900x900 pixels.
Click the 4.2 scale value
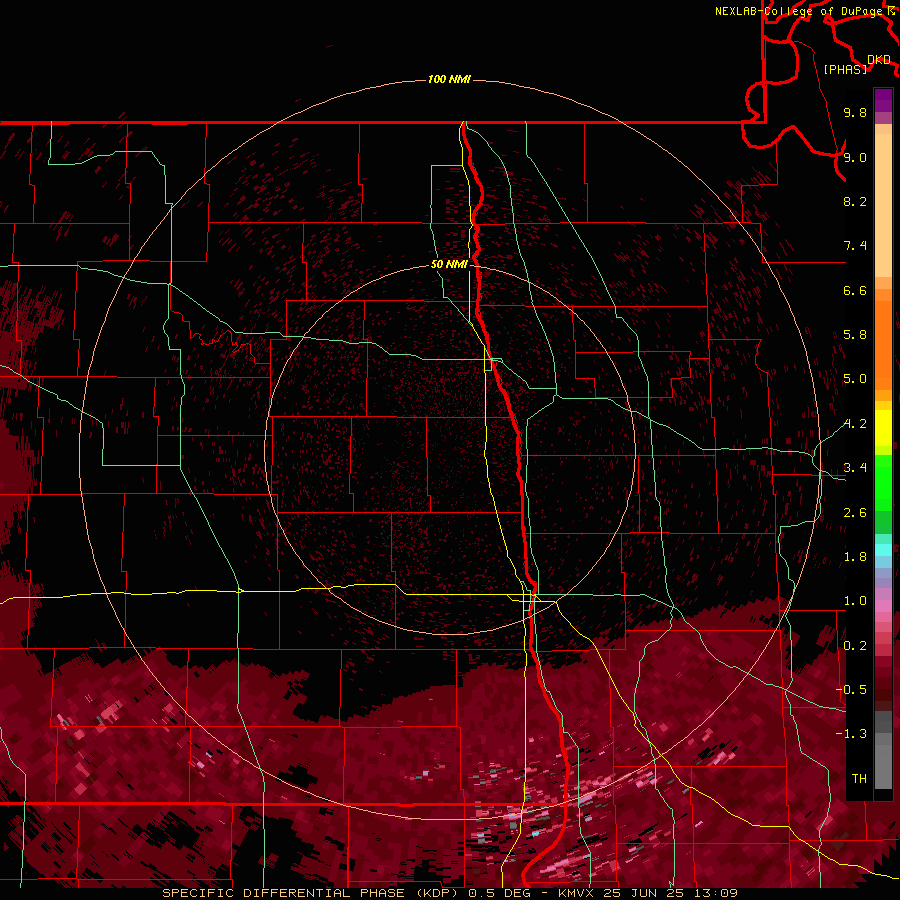(x=855, y=424)
